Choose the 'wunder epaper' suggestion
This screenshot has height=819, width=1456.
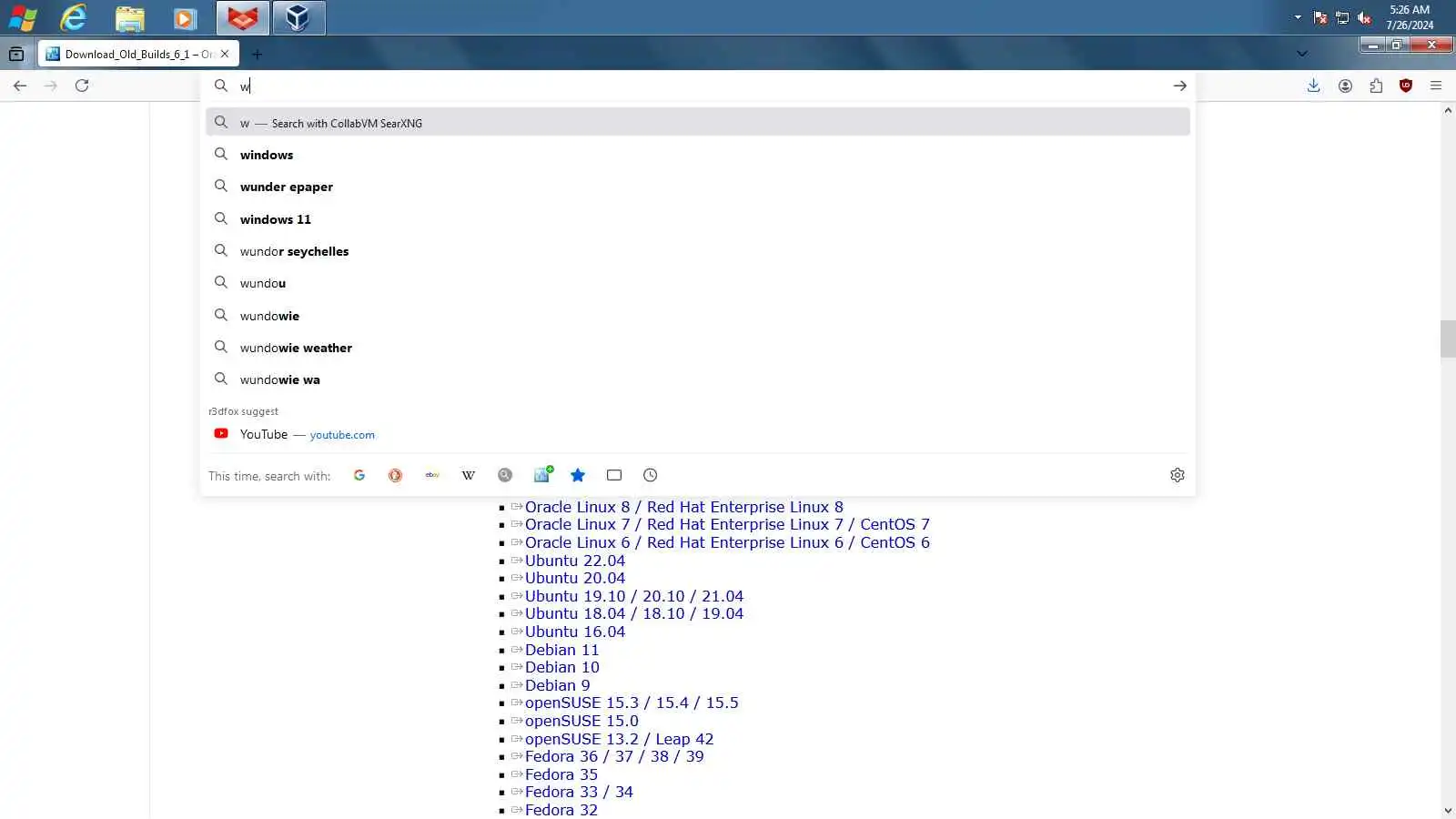coord(698,187)
